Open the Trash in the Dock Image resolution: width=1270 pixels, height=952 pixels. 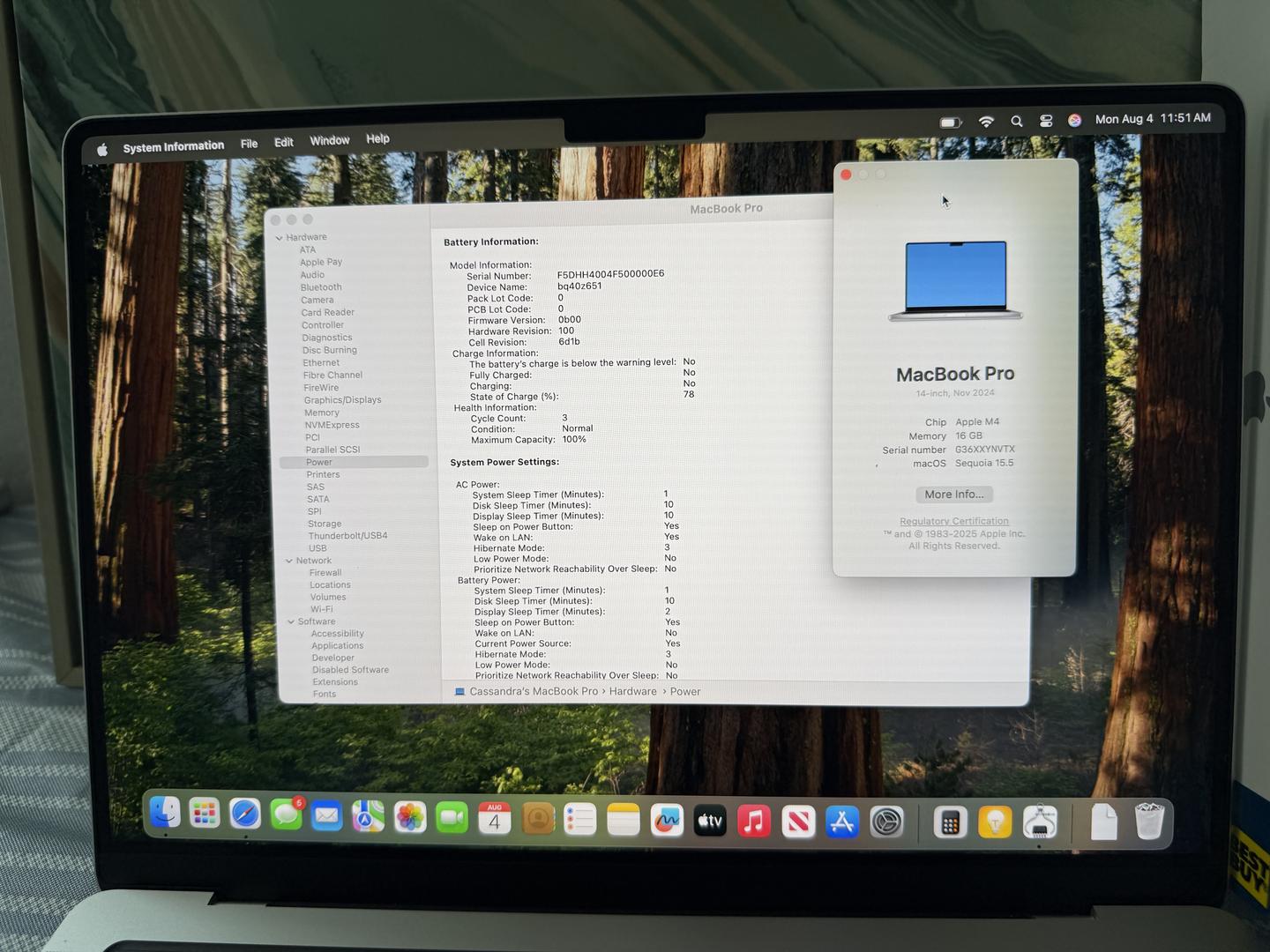click(x=1149, y=821)
